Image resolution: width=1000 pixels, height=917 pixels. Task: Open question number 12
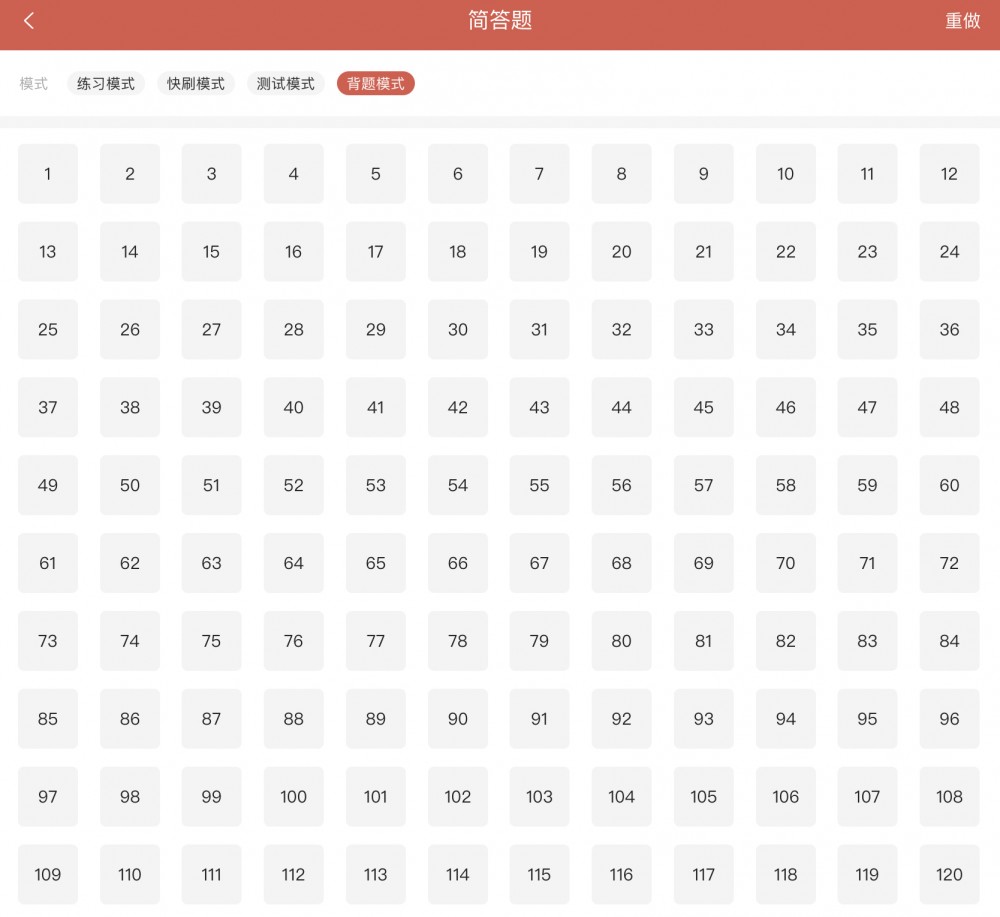pos(949,173)
